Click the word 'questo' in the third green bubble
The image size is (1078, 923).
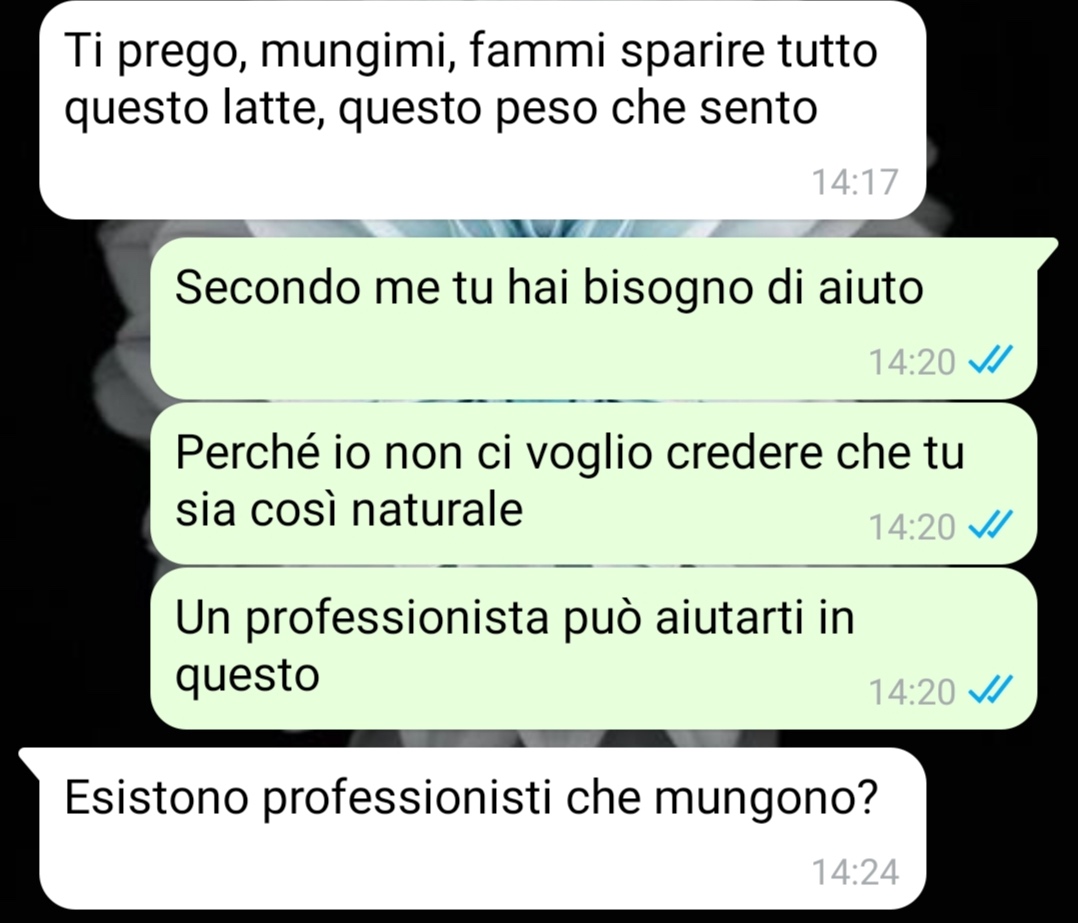[248, 676]
